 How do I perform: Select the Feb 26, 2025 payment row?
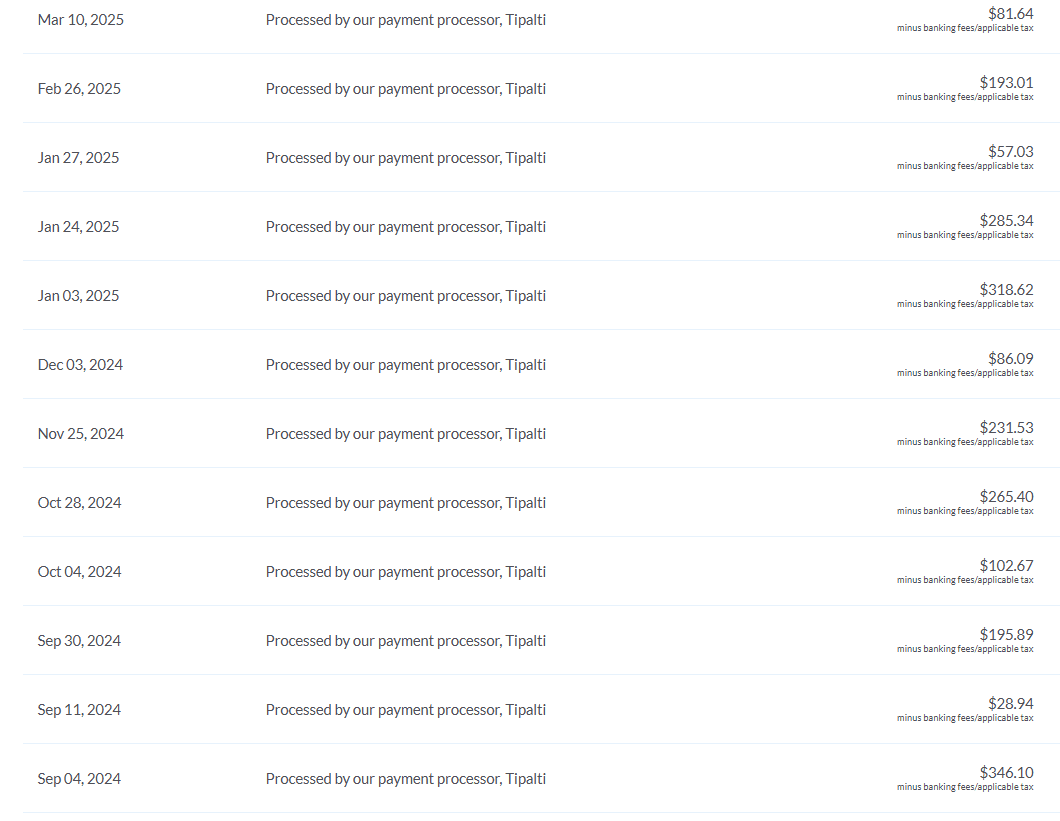click(x=541, y=89)
